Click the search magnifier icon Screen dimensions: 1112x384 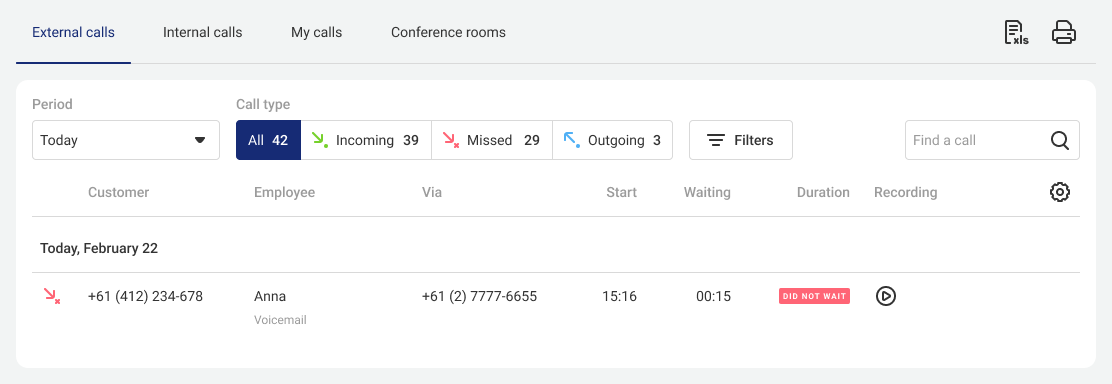(x=1060, y=140)
